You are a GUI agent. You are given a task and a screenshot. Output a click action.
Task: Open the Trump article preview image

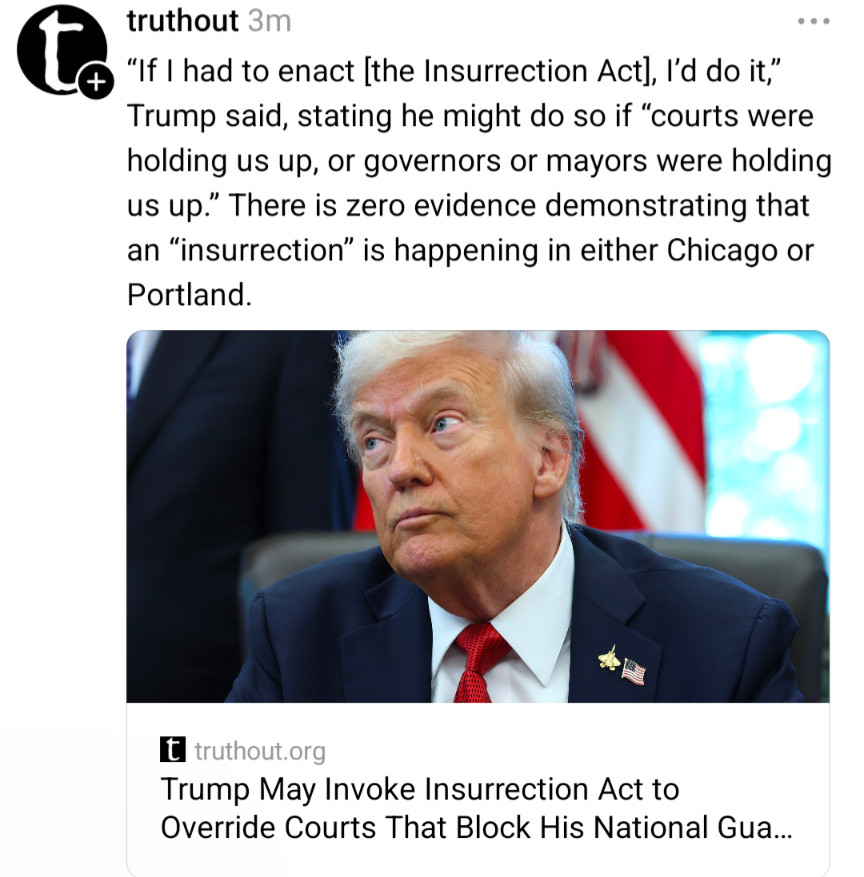pyautogui.click(x=477, y=516)
